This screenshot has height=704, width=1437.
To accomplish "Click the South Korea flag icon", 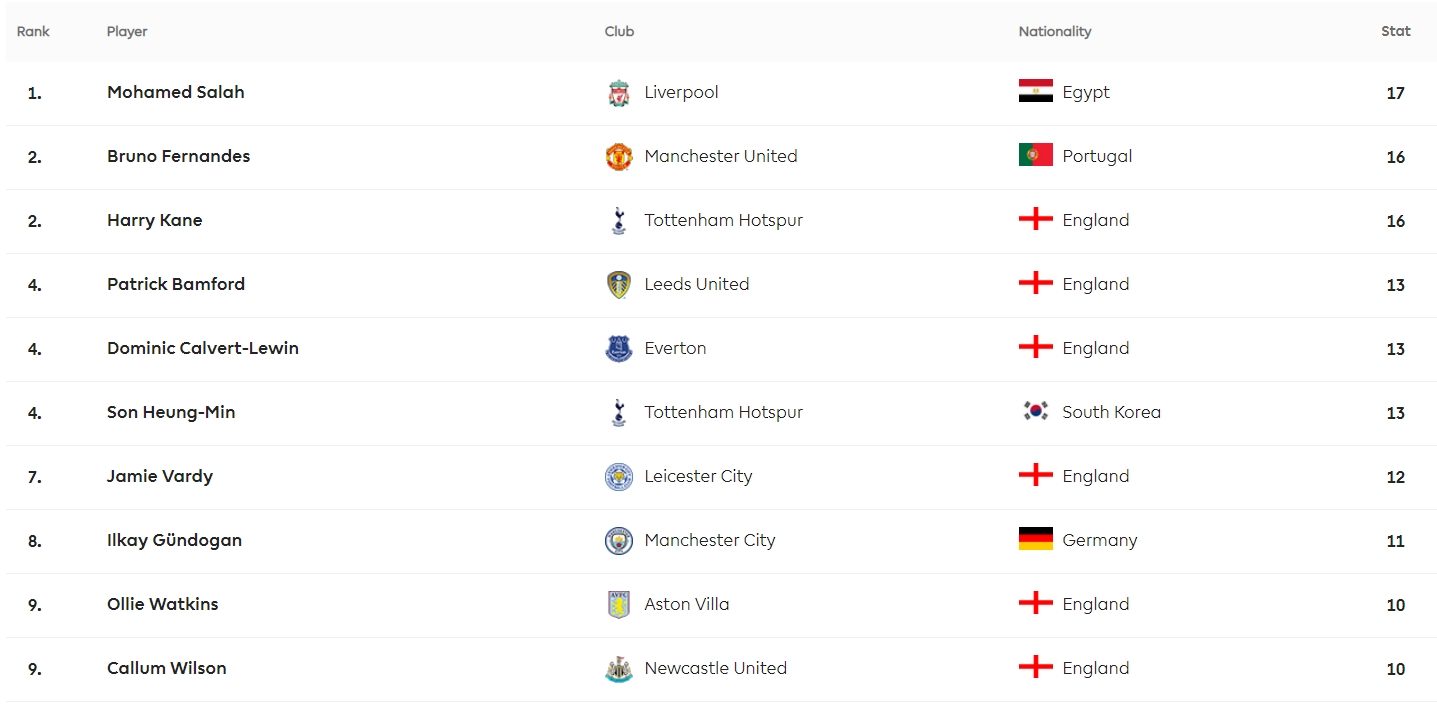I will point(1035,412).
